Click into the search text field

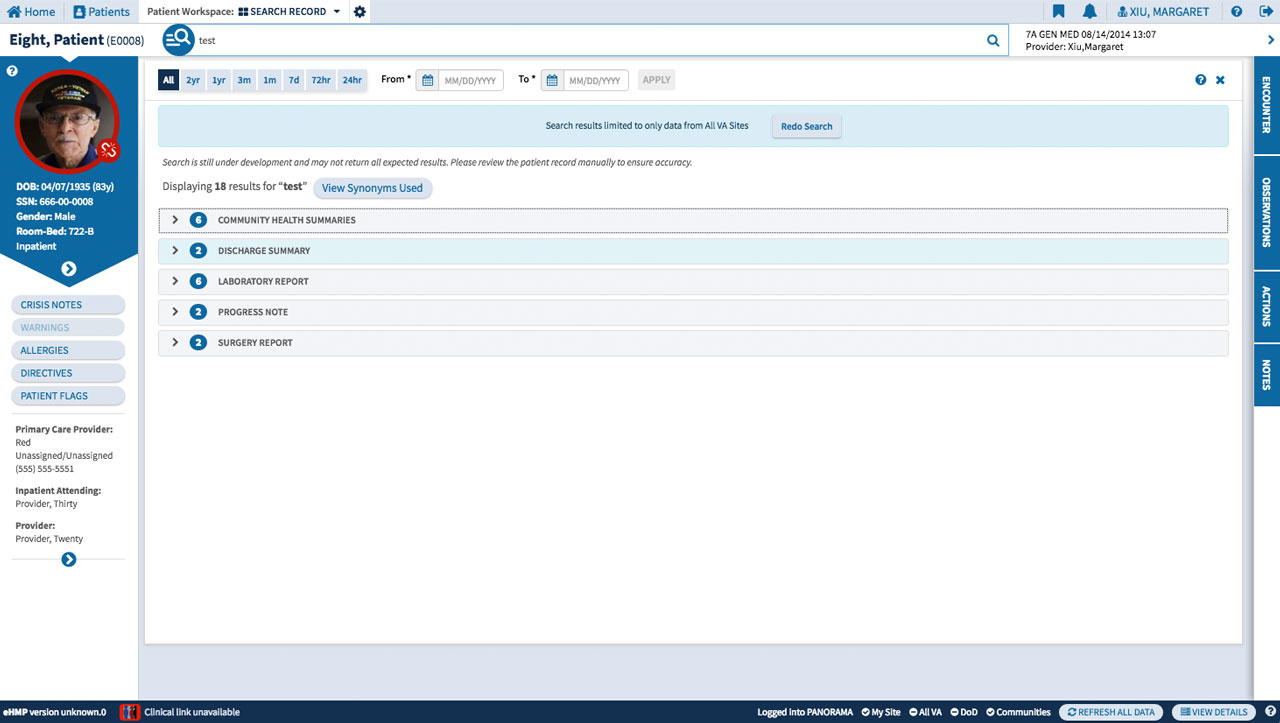[x=588, y=41]
